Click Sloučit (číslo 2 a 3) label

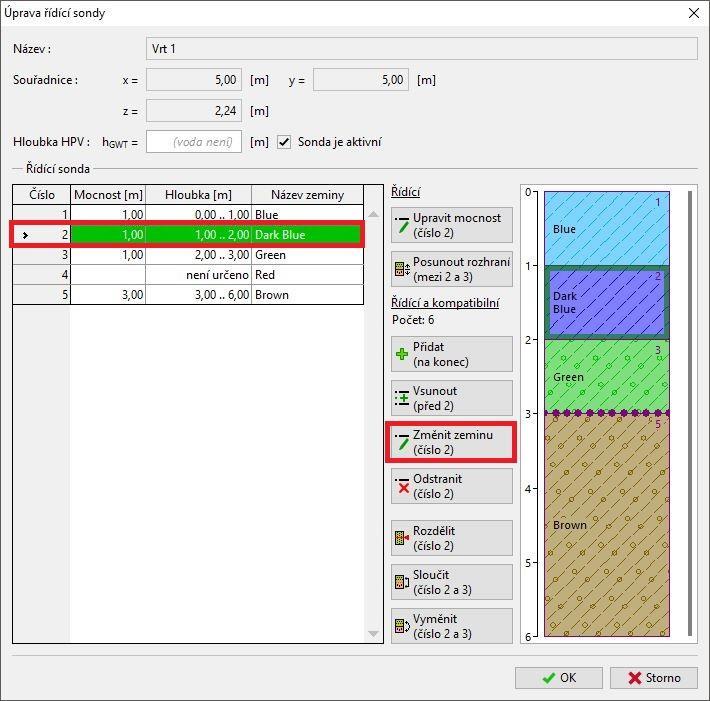click(442, 582)
